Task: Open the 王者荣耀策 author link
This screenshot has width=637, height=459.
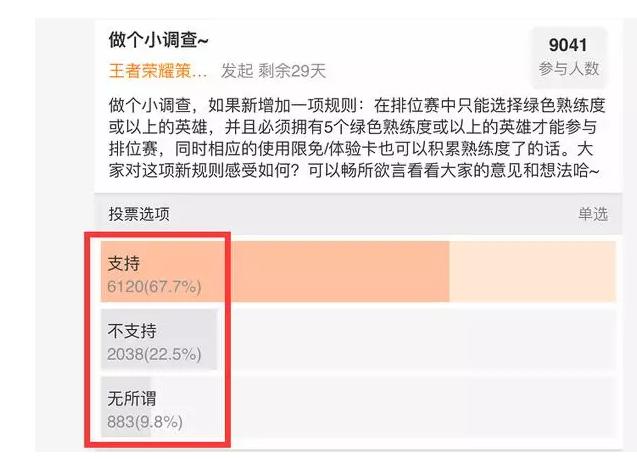Action: (x=159, y=71)
